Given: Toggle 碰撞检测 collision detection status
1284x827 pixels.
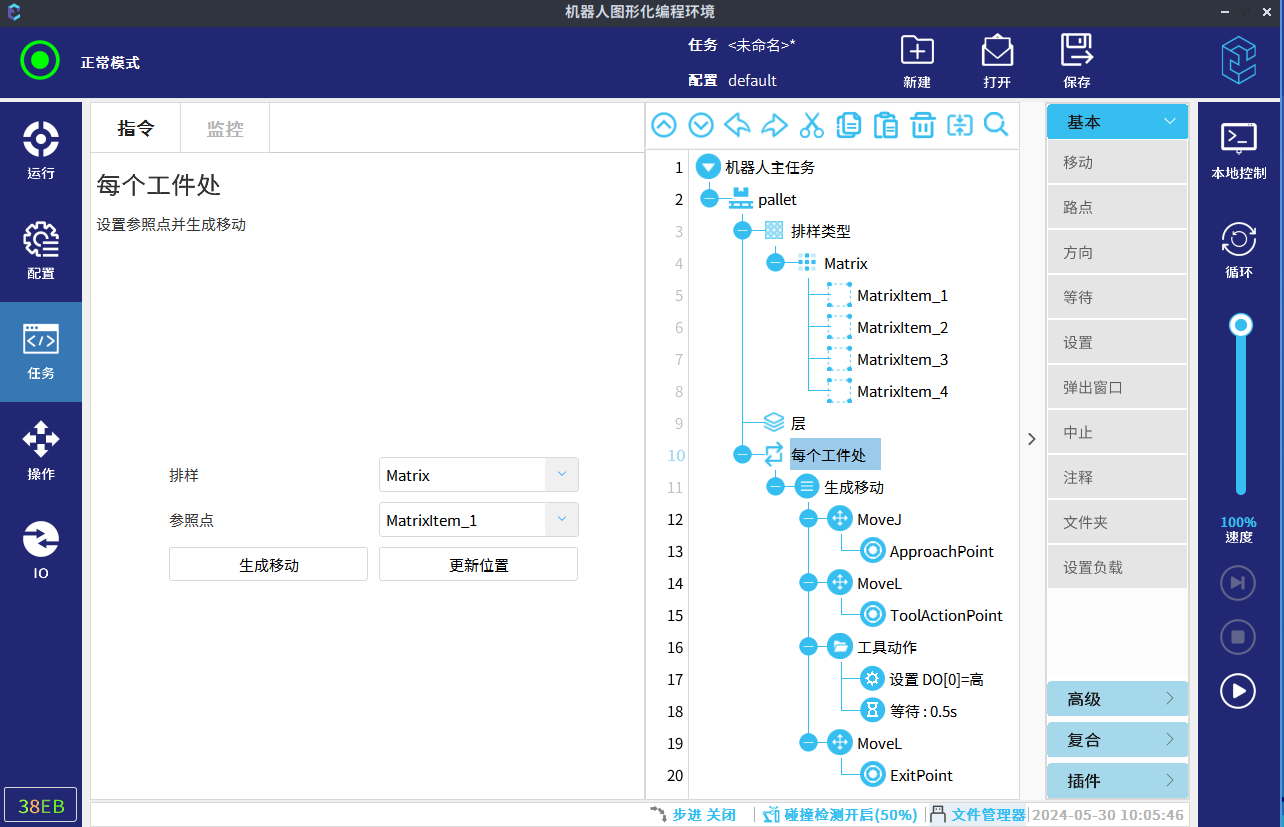Looking at the screenshot, I should (x=840, y=815).
